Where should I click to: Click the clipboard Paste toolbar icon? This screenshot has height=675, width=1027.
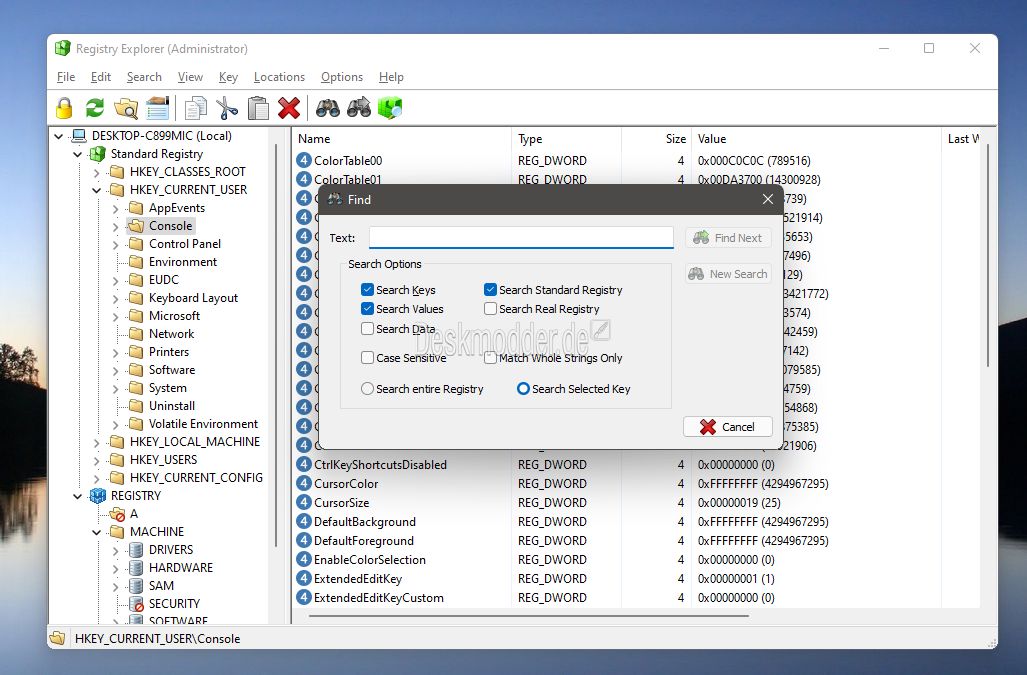[x=258, y=108]
